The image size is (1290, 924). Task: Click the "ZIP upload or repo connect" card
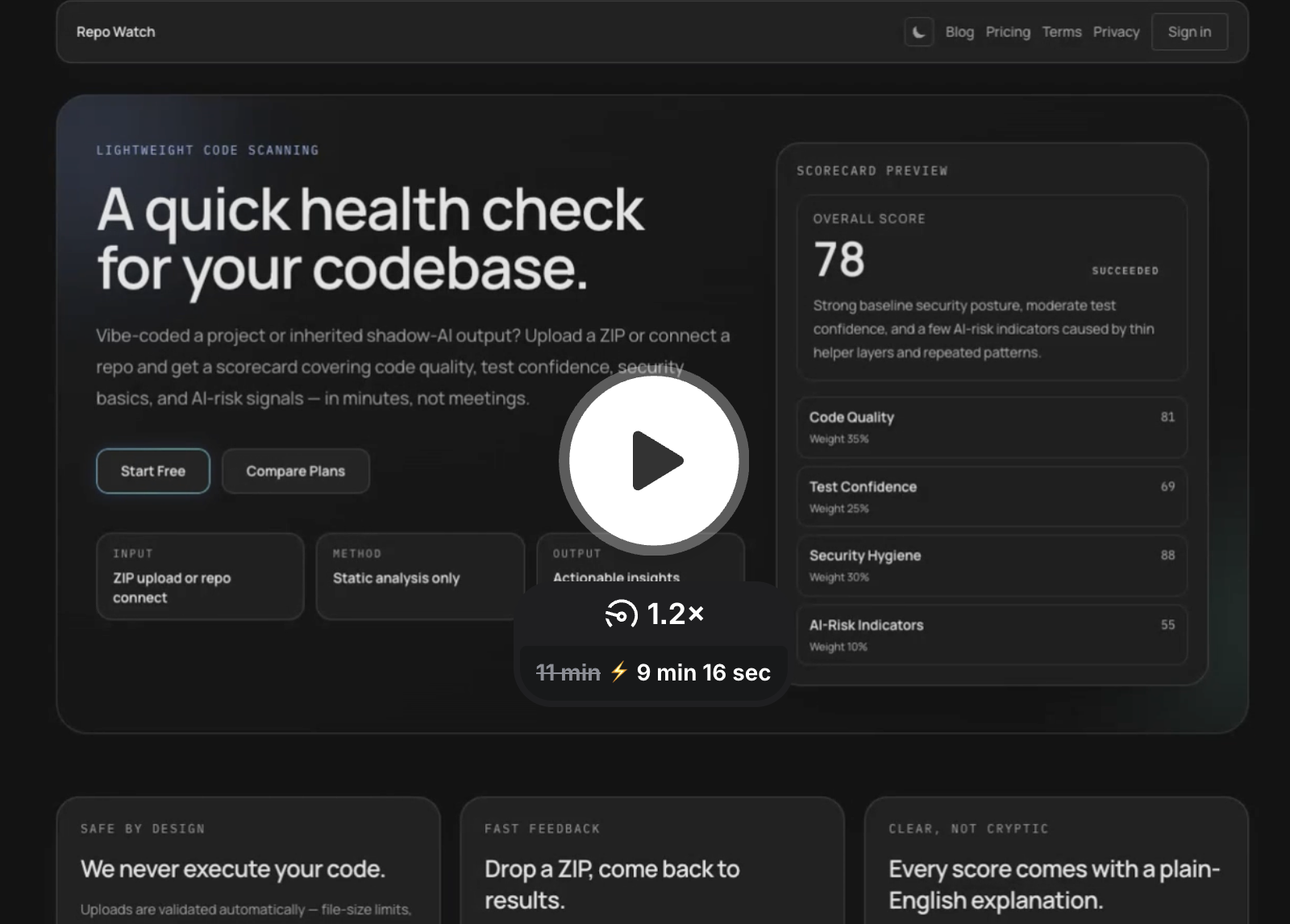(x=200, y=576)
